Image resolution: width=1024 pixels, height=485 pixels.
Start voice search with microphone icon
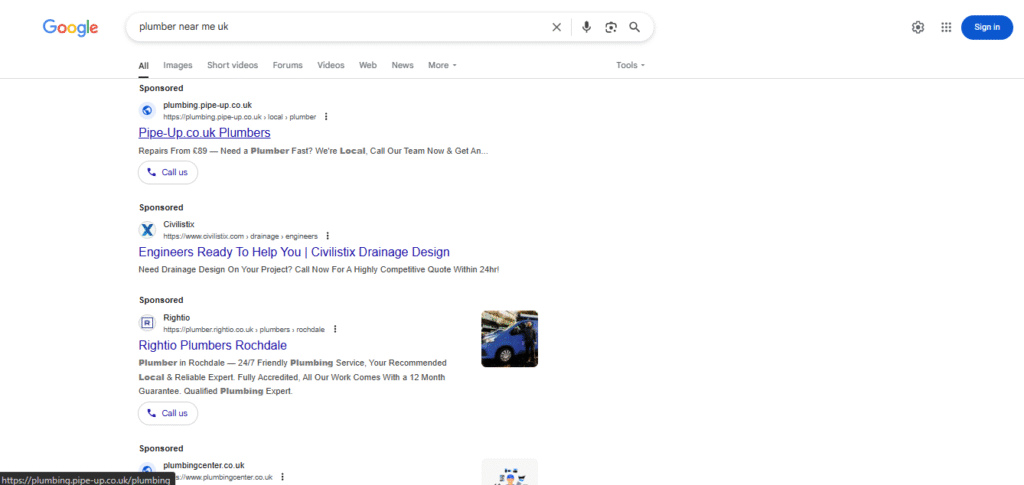point(586,27)
